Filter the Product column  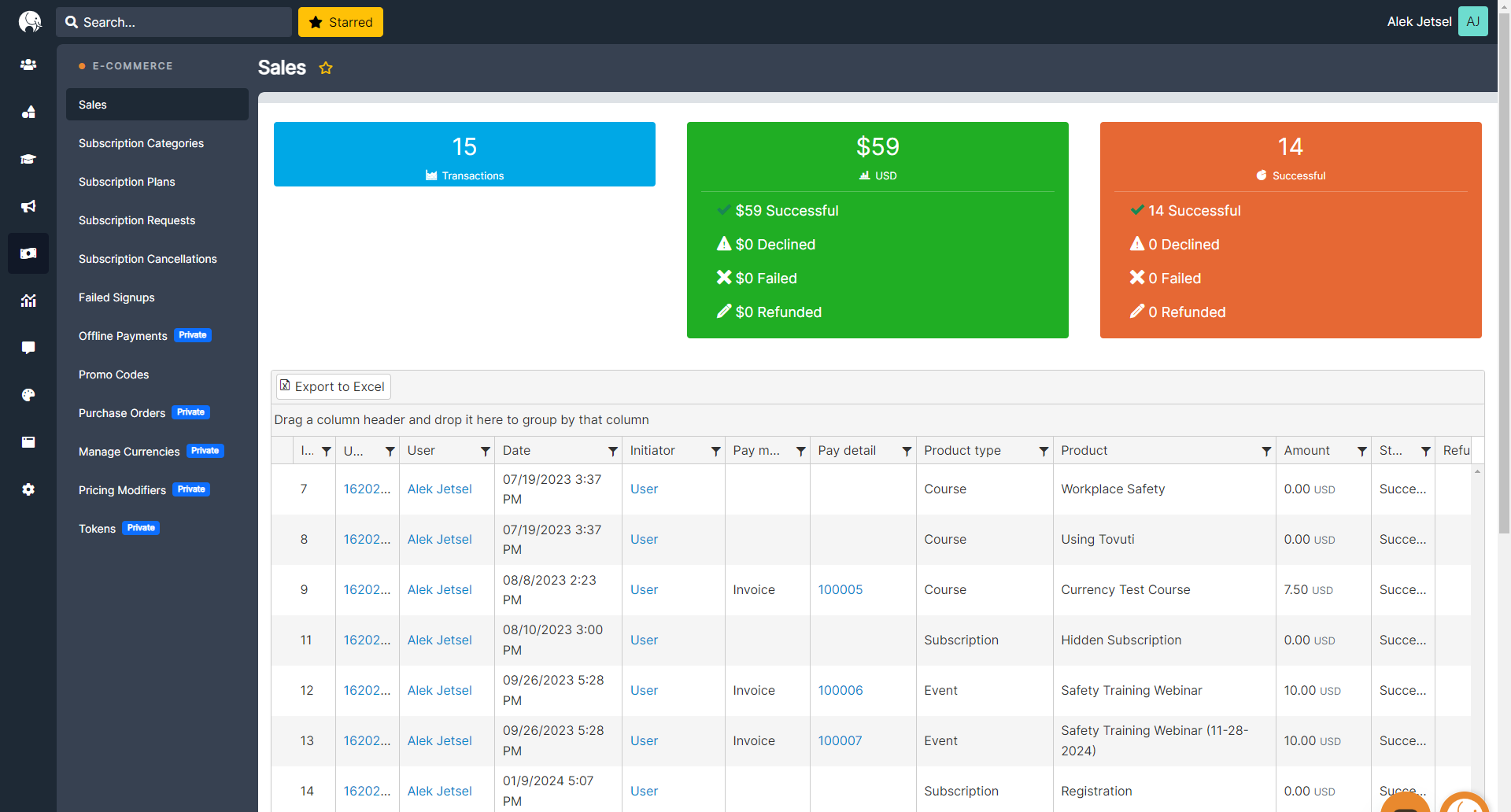pos(1267,451)
